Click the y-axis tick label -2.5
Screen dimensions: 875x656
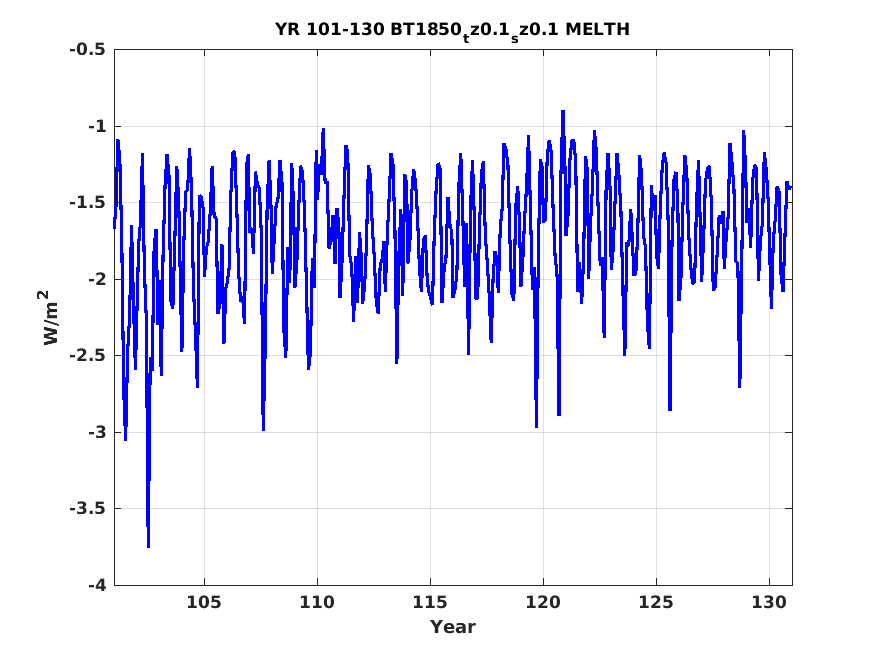click(x=88, y=355)
